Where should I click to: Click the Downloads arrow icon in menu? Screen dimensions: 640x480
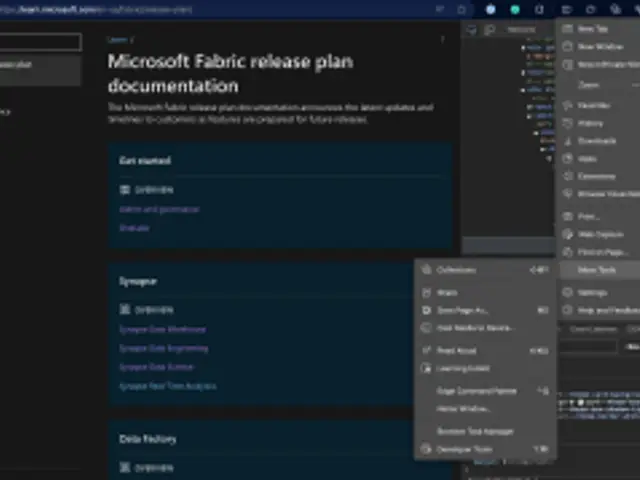click(567, 141)
